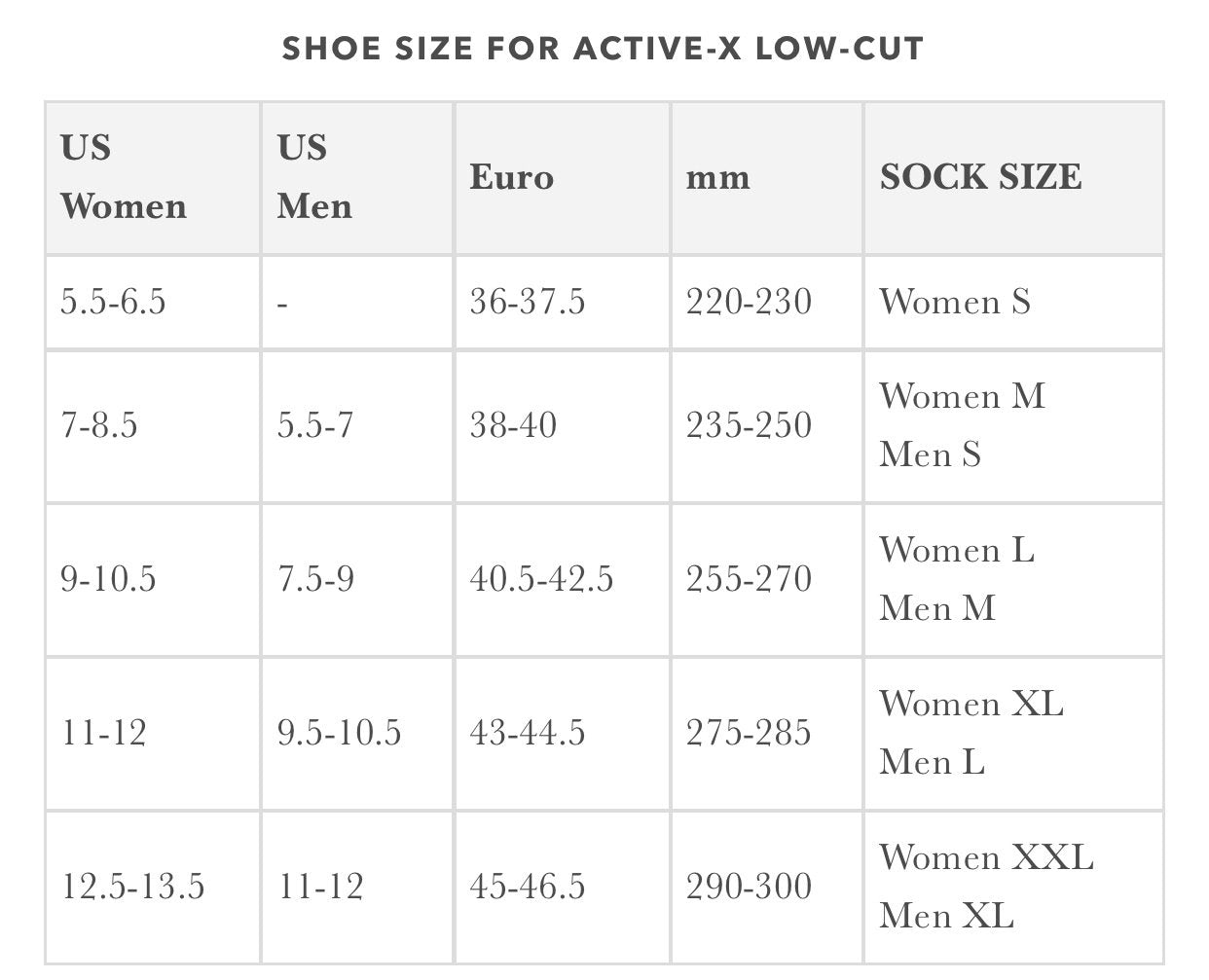
Task: Select the US Men column header
Action: [x=314, y=177]
